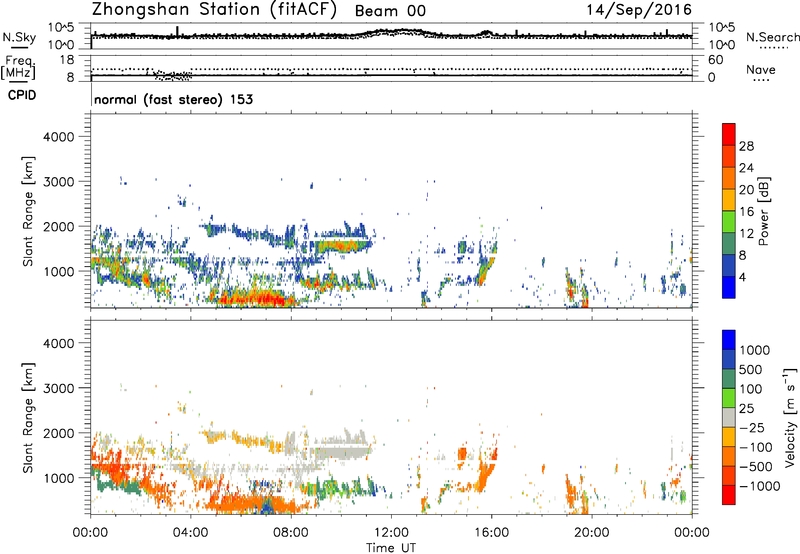Screen dimensions: 800x554
Task: Click the 3000 tick on the velocity panel axis
Action: pos(58,388)
